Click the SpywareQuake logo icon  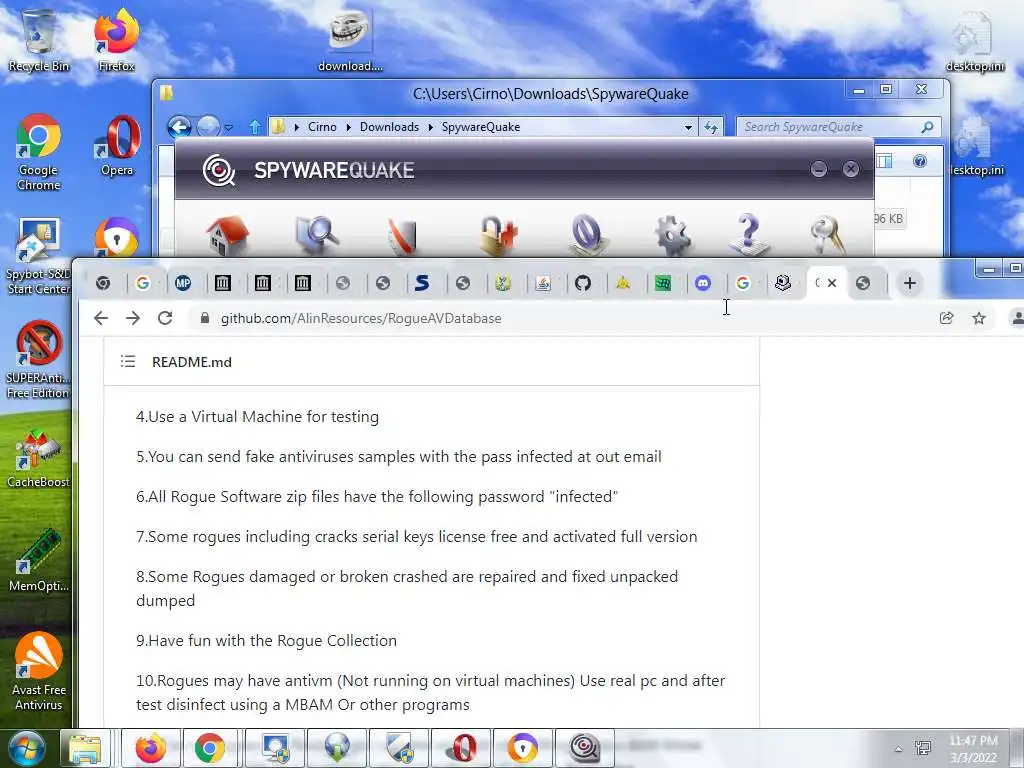(x=219, y=170)
